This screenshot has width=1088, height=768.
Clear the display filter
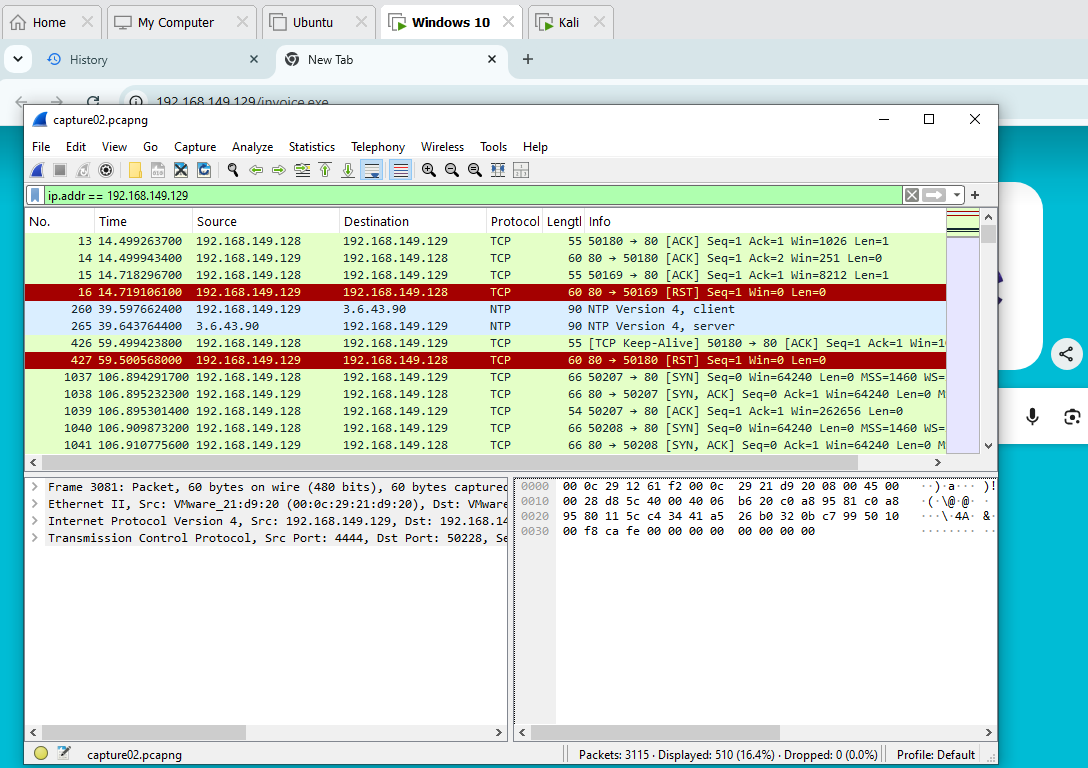[912, 196]
